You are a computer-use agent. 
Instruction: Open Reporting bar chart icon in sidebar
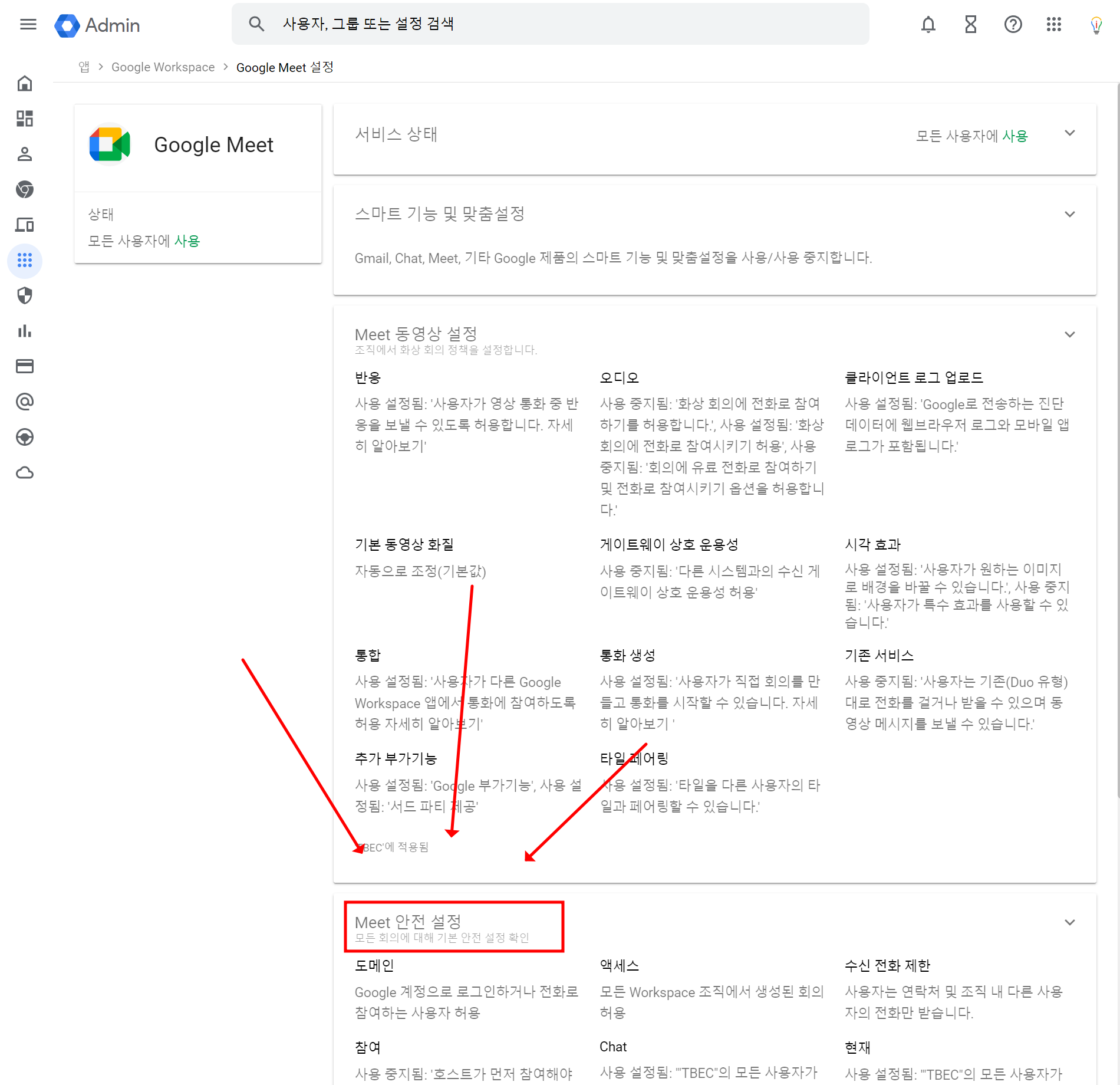pyautogui.click(x=25, y=331)
